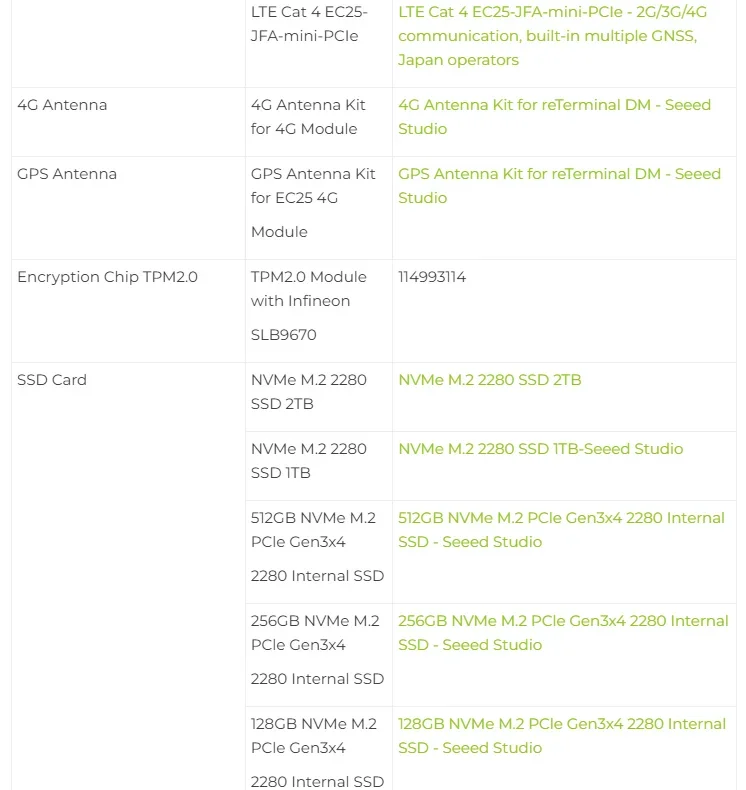Select the 'Encryption Chip TPM2.0' category label
This screenshot has height=790, width=746.
[107, 277]
